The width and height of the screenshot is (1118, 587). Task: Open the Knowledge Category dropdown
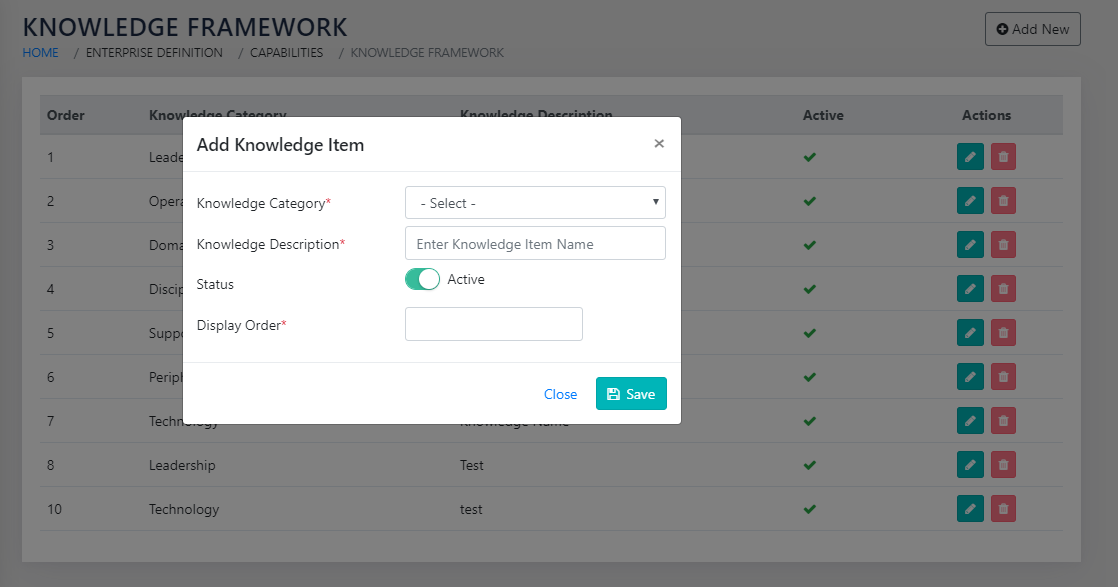click(x=535, y=203)
